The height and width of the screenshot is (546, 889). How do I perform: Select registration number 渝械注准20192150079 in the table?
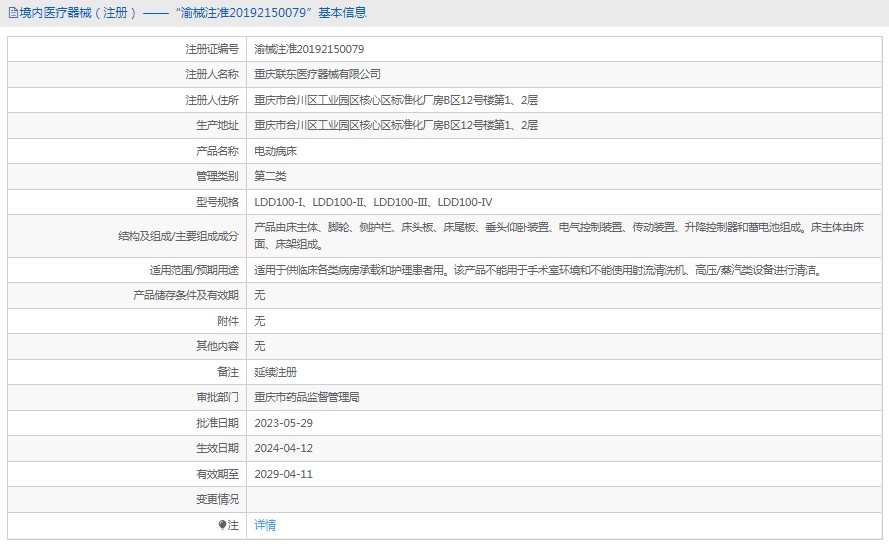[309, 49]
